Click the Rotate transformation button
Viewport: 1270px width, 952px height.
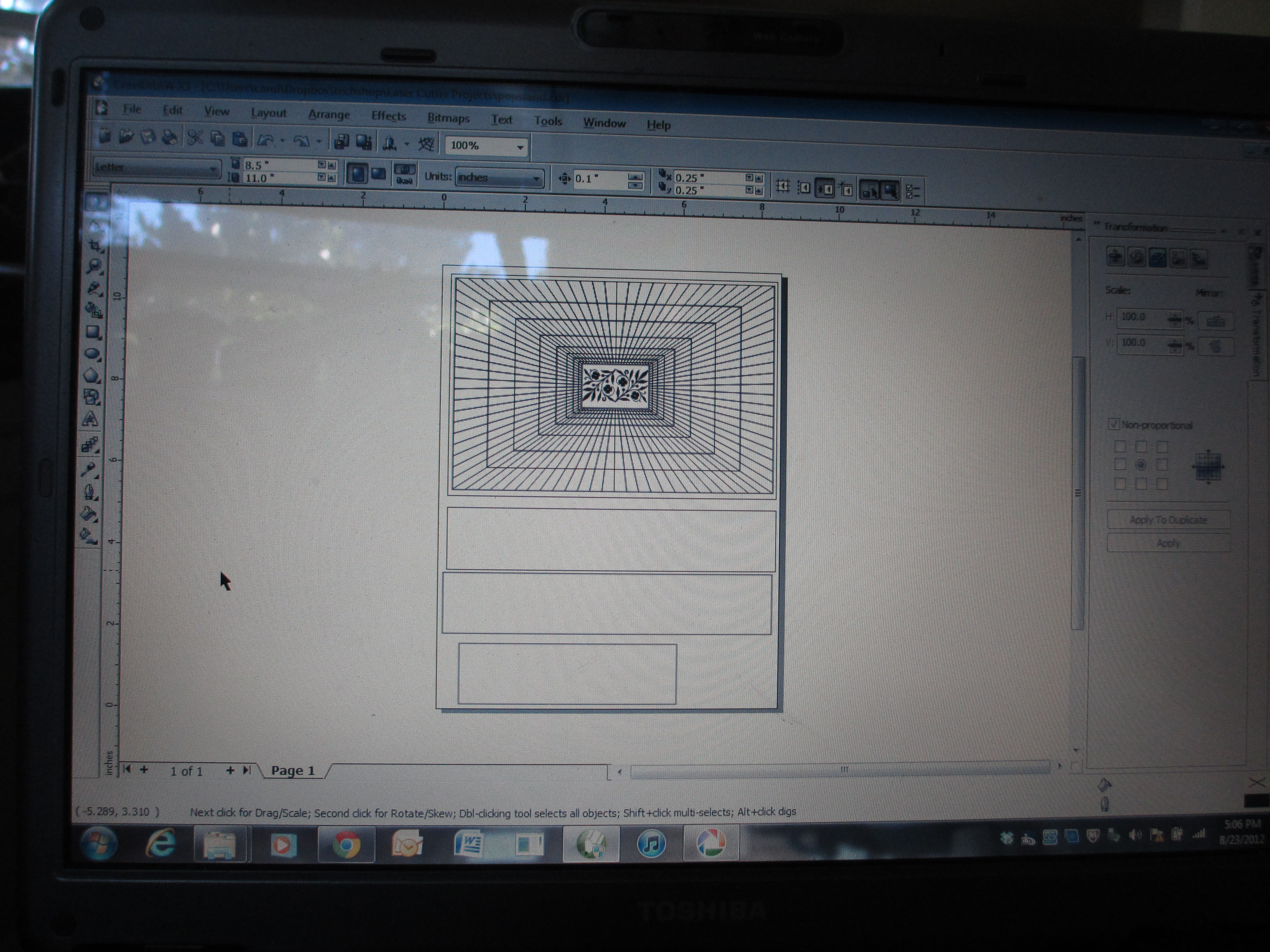click(1136, 257)
